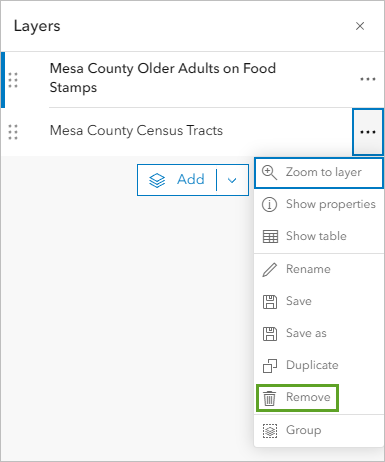Screen dimensions: 385x462
Task: Click the Add button stacked layers icon
Action: [157, 180]
